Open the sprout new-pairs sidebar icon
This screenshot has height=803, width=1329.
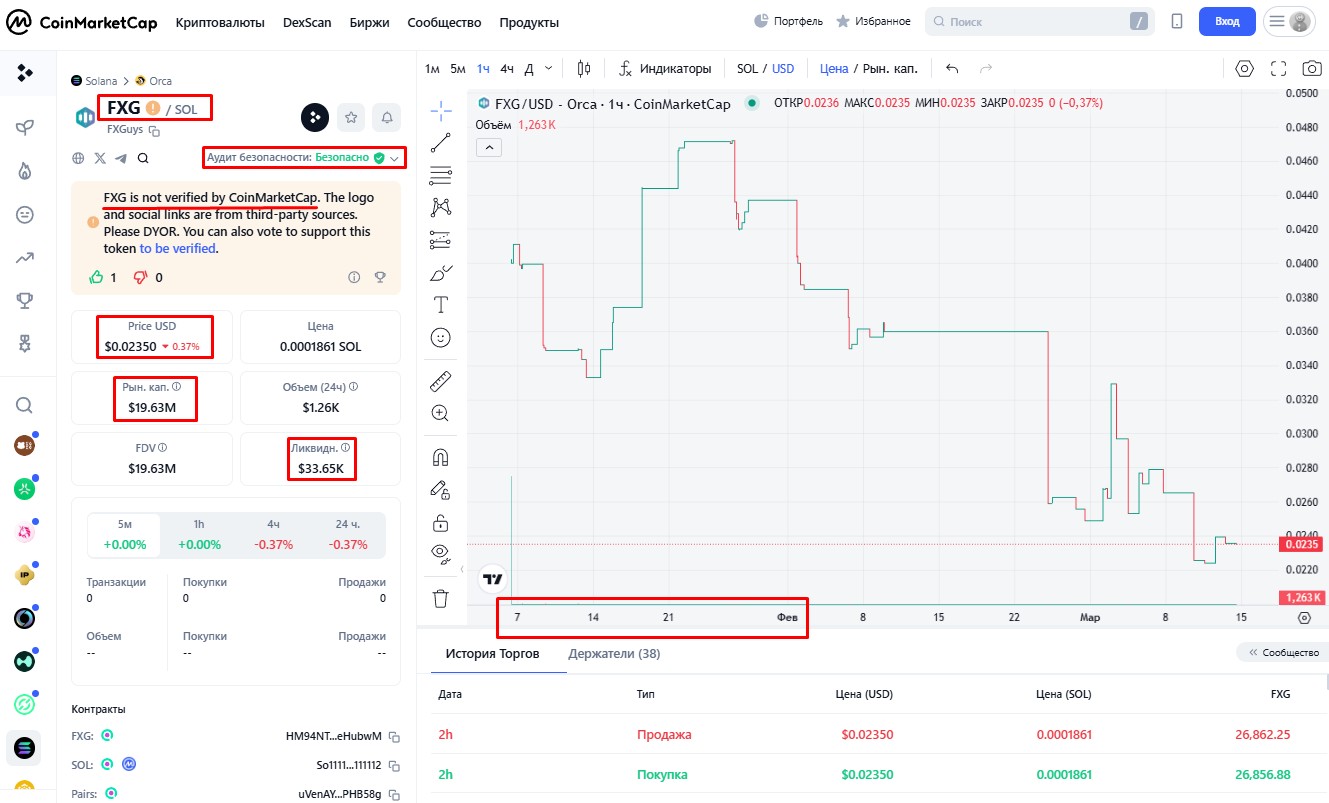coord(25,127)
